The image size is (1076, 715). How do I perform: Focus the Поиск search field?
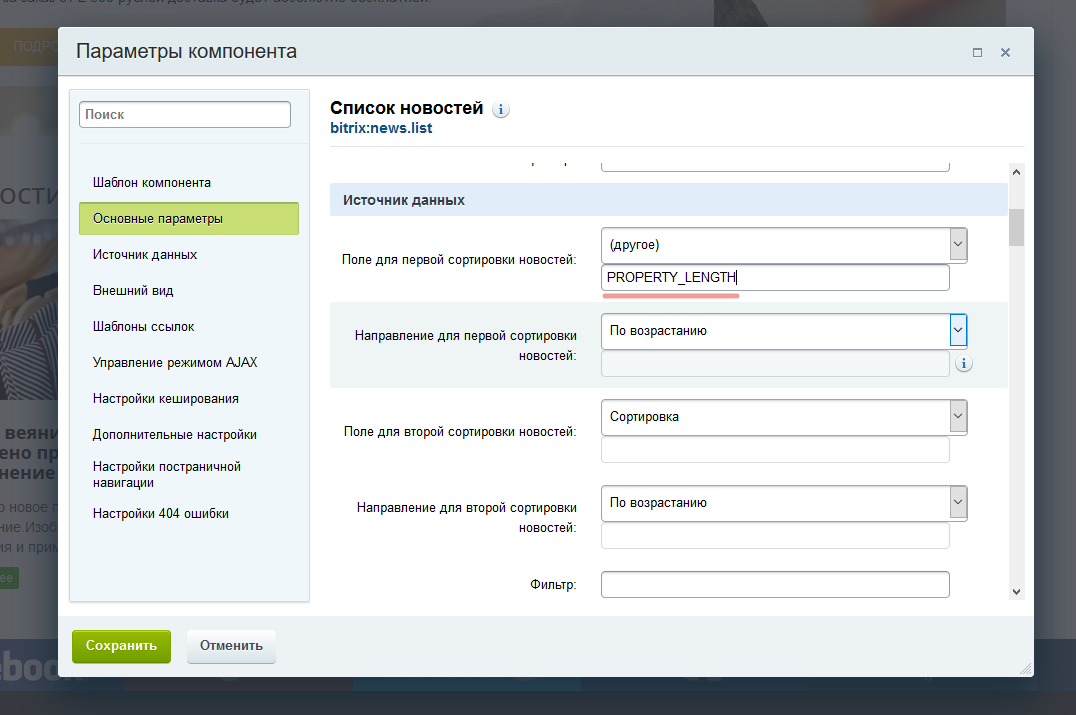[x=185, y=115]
